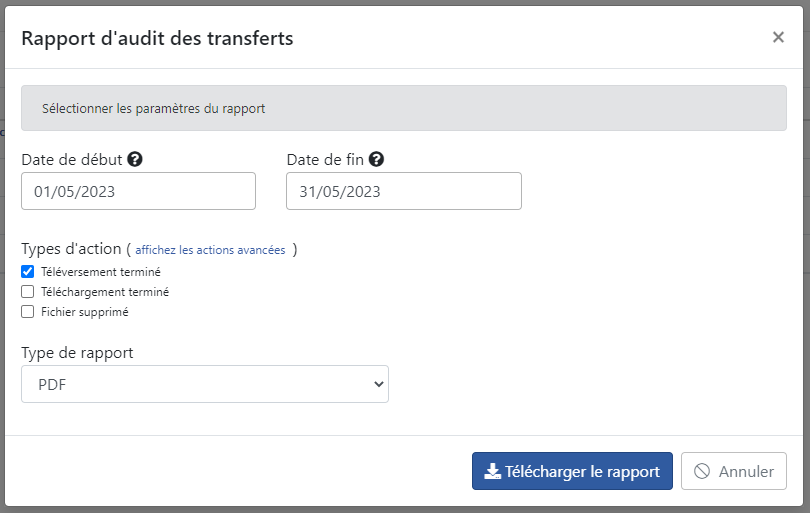Screen dimensions: 810x513
Task: Click the Téléversement terminé label text
Action: point(101,272)
